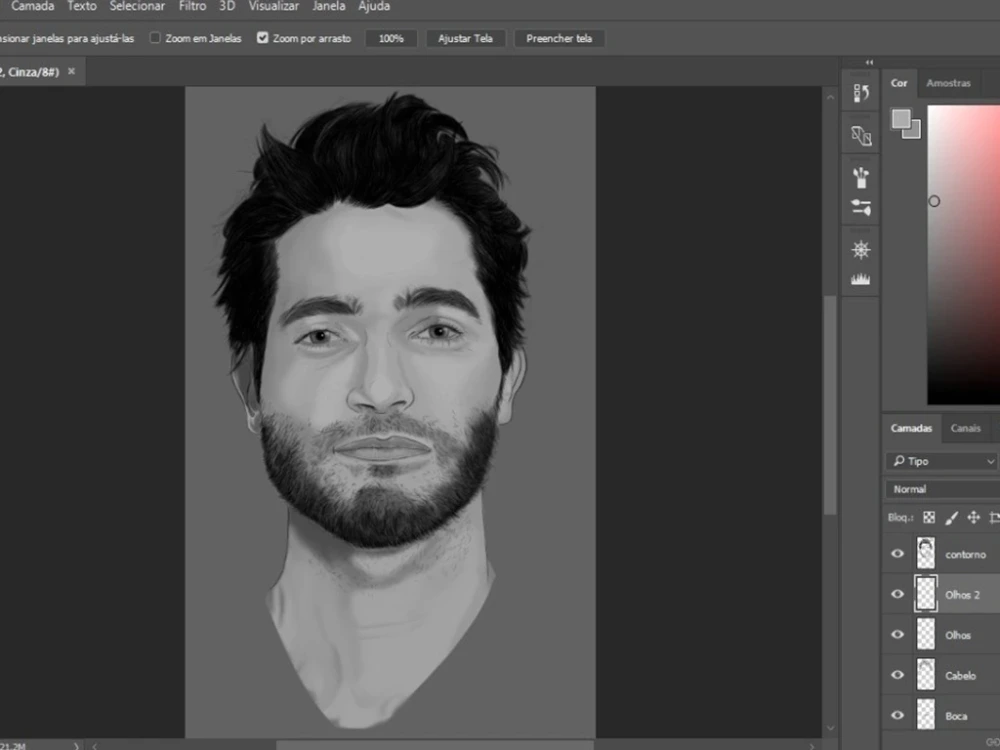
Task: Open the Tipo layer filter dropdown
Action: [943, 461]
